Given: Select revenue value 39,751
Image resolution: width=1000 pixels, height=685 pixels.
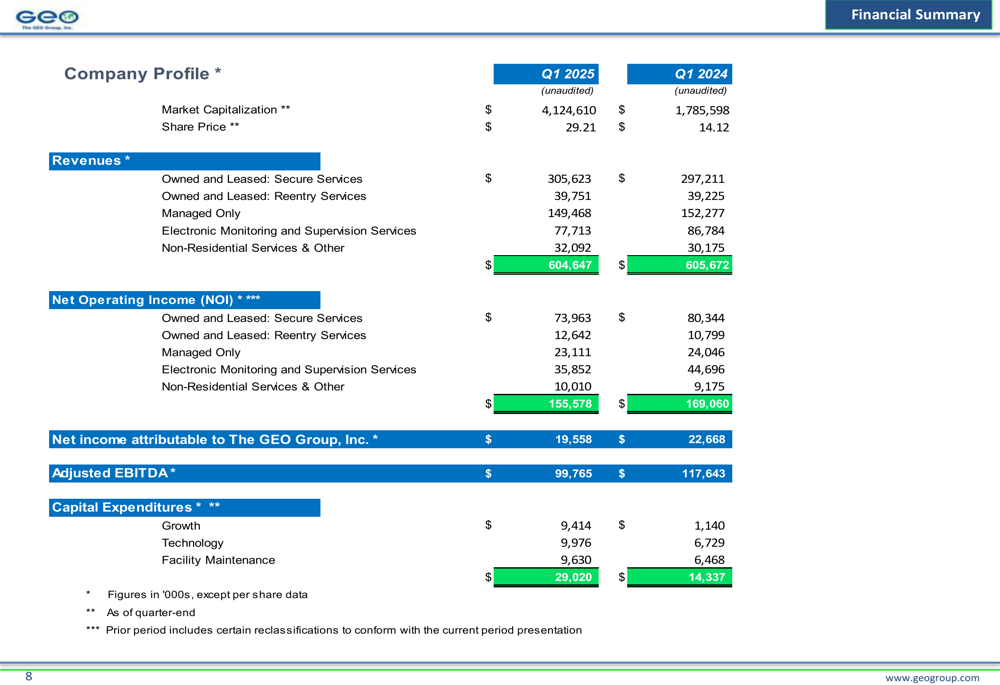Looking at the screenshot, I should tap(572, 196).
